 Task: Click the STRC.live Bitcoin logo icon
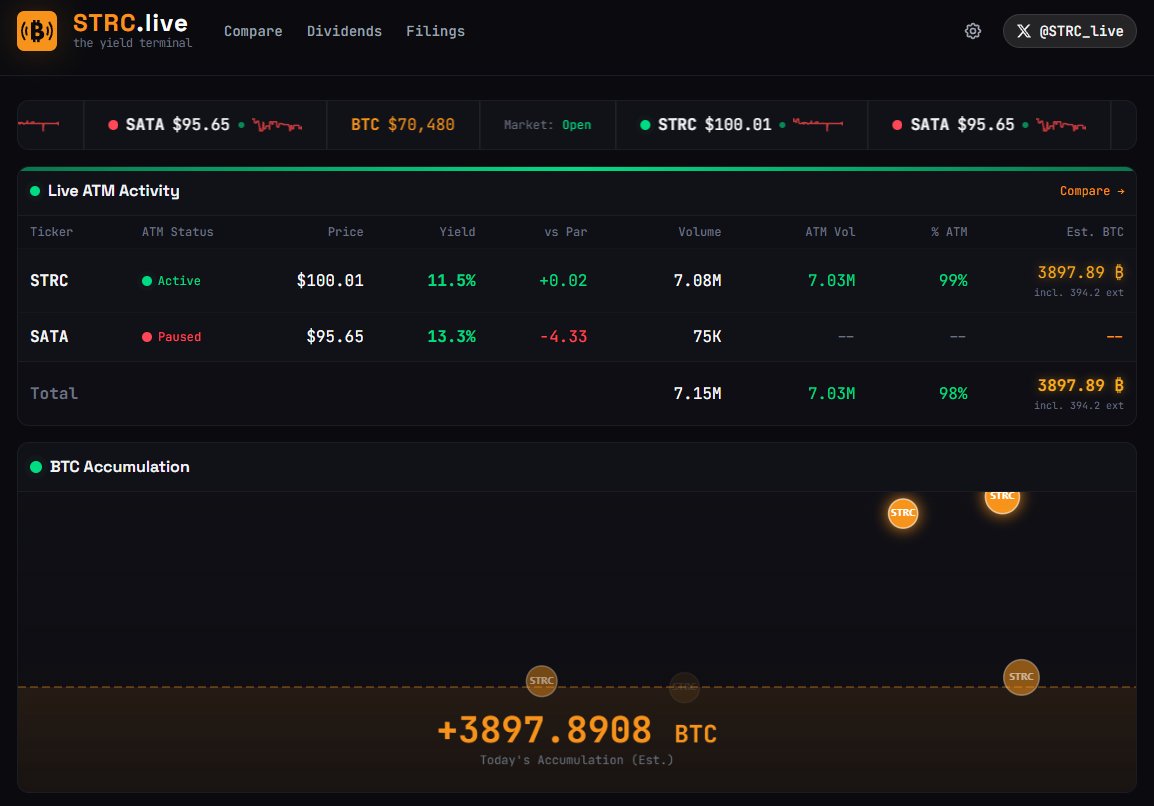[36, 31]
